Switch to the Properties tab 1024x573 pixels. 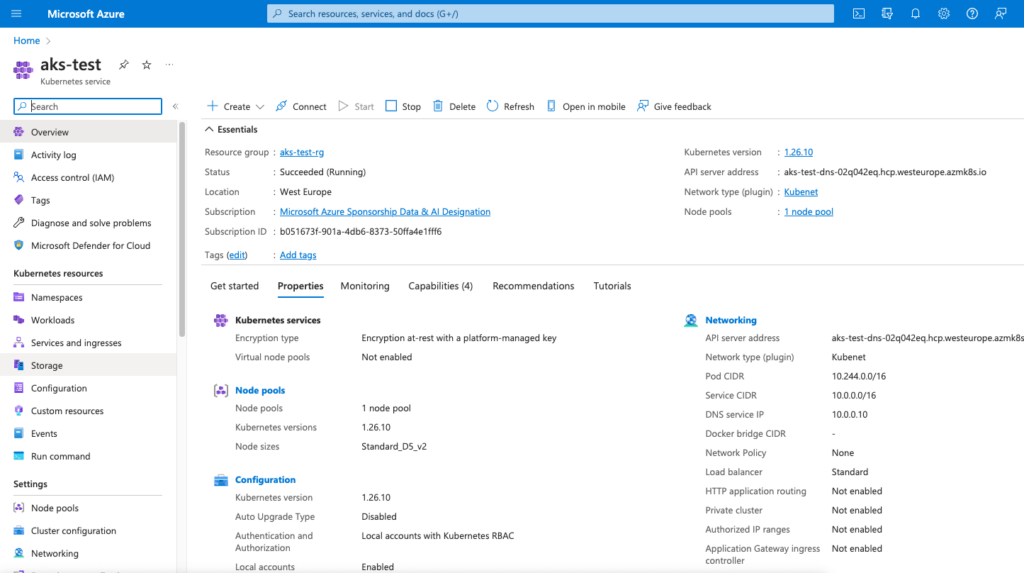coord(300,286)
